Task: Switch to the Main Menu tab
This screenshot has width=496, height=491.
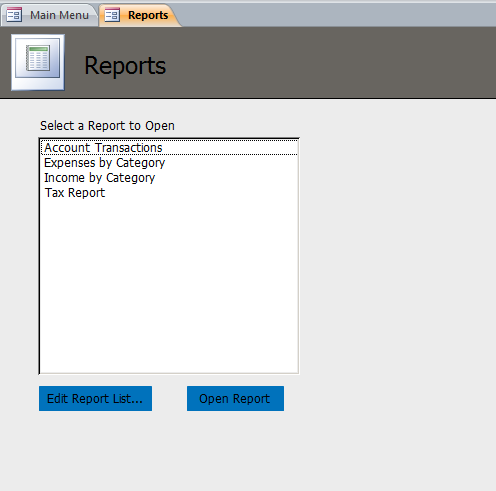Action: (49, 15)
